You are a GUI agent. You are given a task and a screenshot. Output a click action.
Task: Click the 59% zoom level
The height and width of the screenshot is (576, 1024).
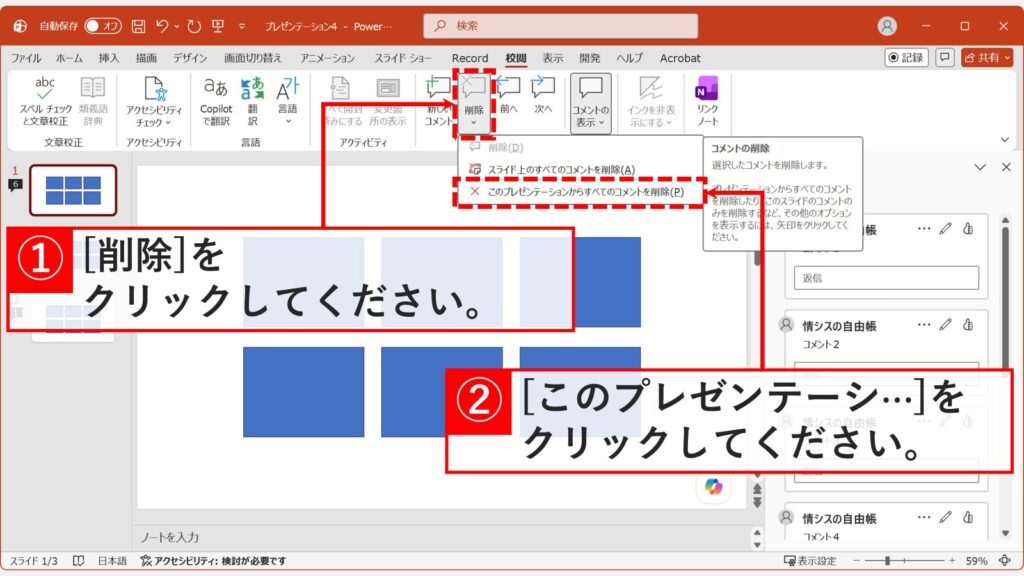click(976, 561)
